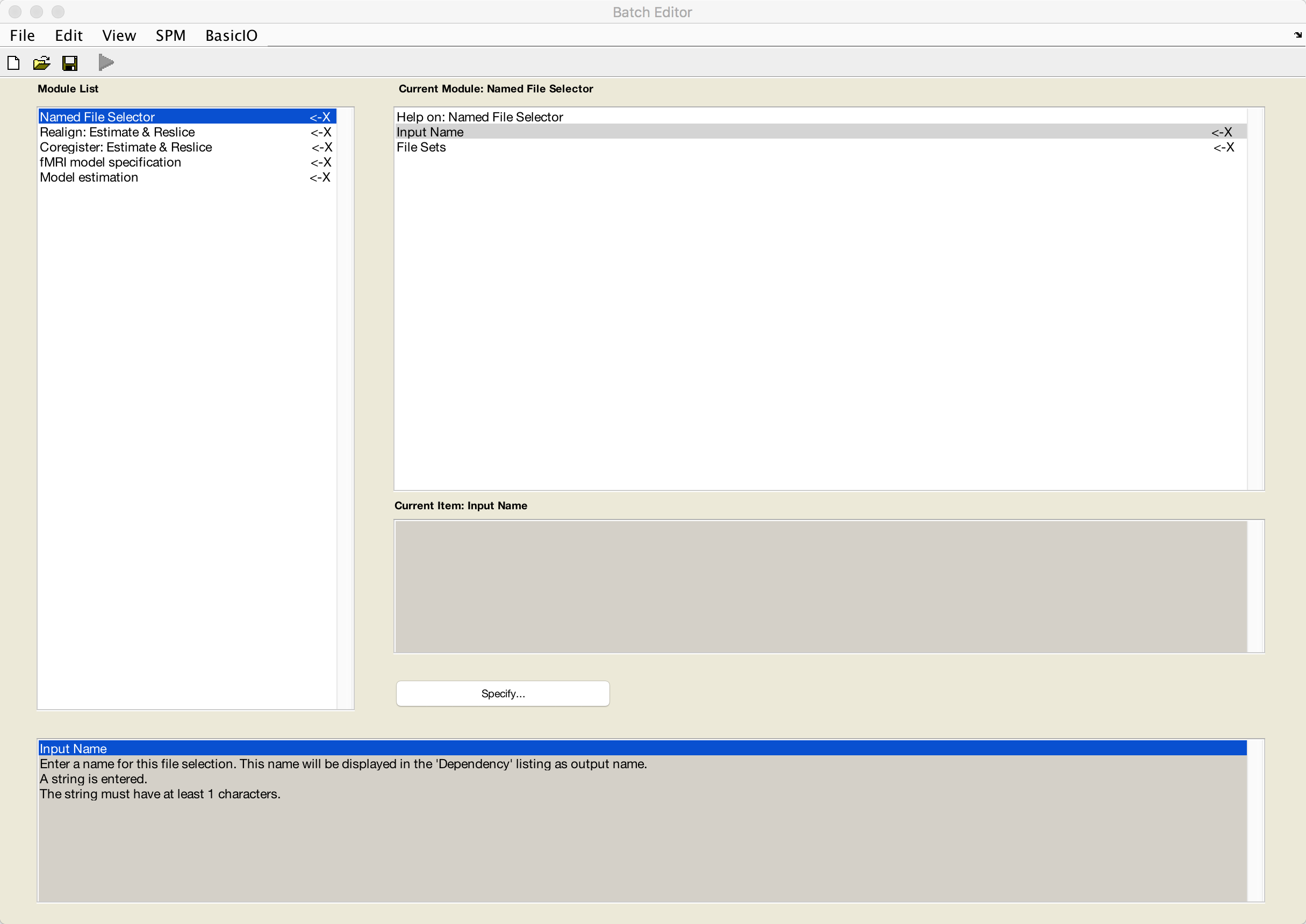The width and height of the screenshot is (1306, 924).
Task: Select the File Sets item row
Action: pos(821,147)
